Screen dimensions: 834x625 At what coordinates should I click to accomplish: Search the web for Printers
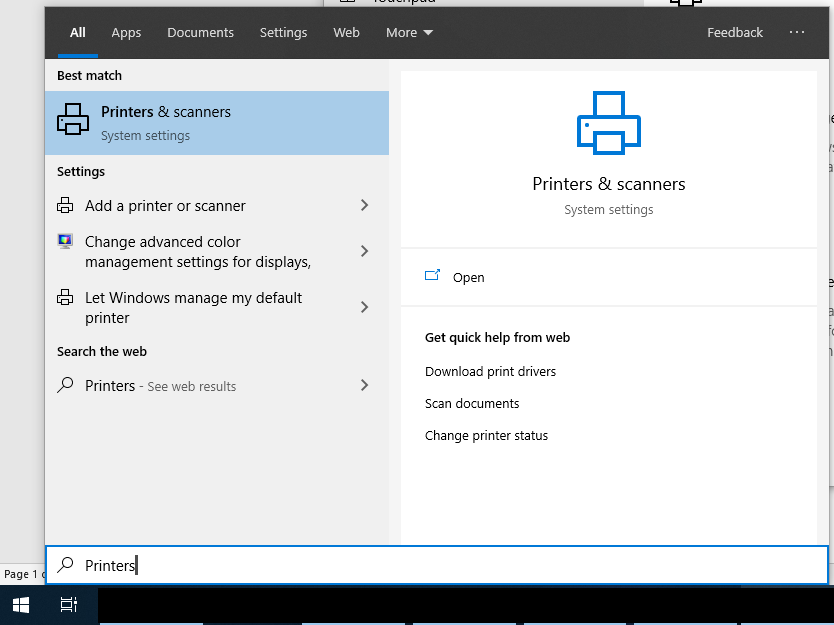pos(217,386)
